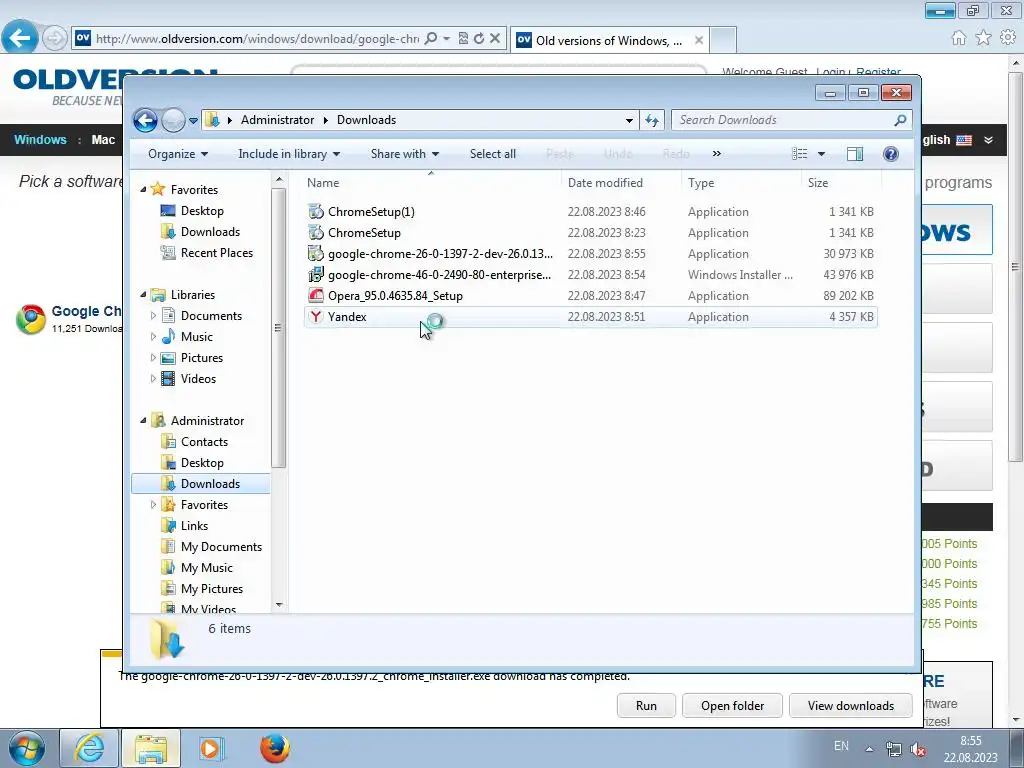Expand the Pictures library
Image resolution: width=1024 pixels, height=768 pixels.
153,357
